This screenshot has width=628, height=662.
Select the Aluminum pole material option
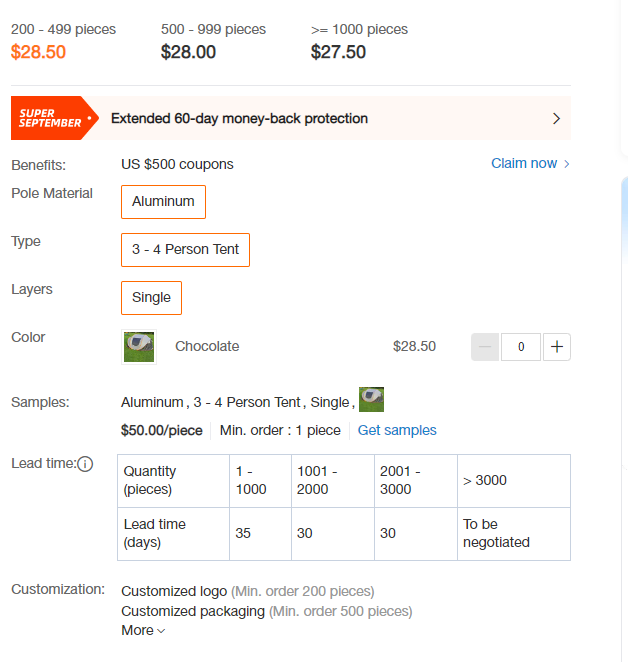point(163,202)
